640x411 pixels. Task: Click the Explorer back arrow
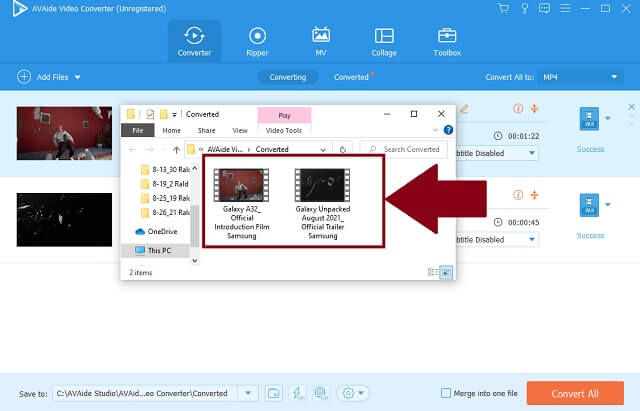(x=132, y=149)
